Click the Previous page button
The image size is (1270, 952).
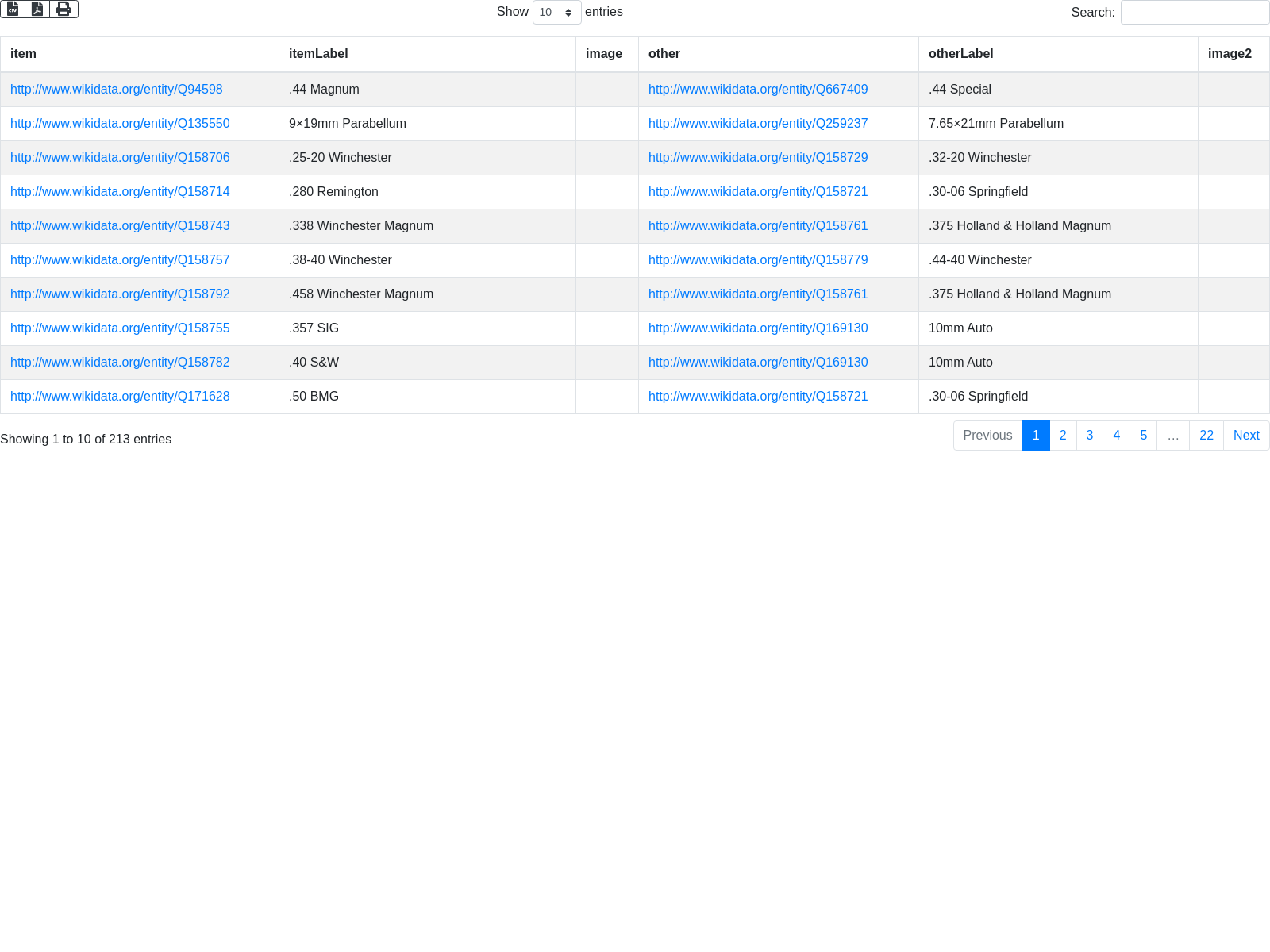(x=987, y=436)
